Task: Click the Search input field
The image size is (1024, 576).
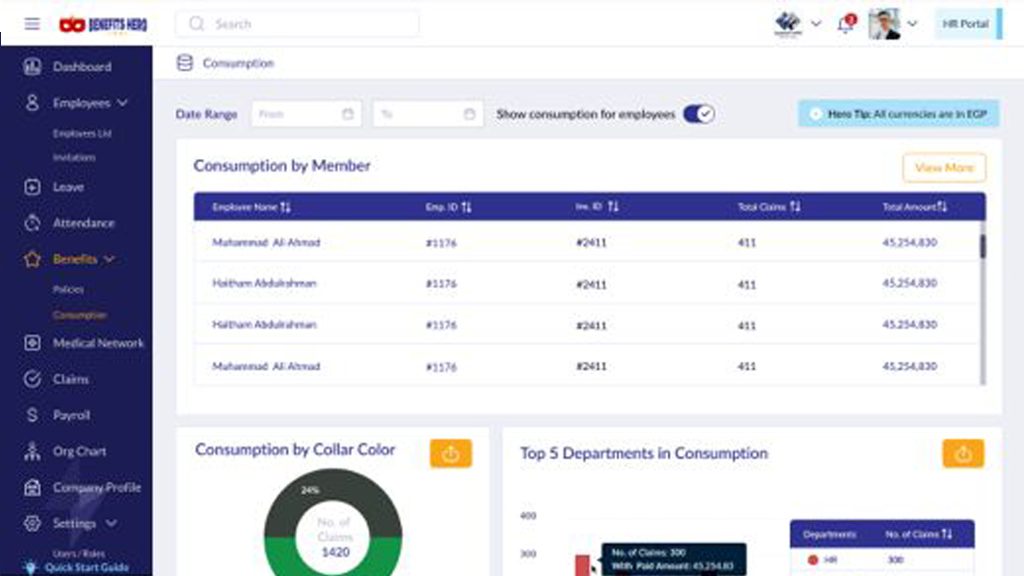Action: 297,24
